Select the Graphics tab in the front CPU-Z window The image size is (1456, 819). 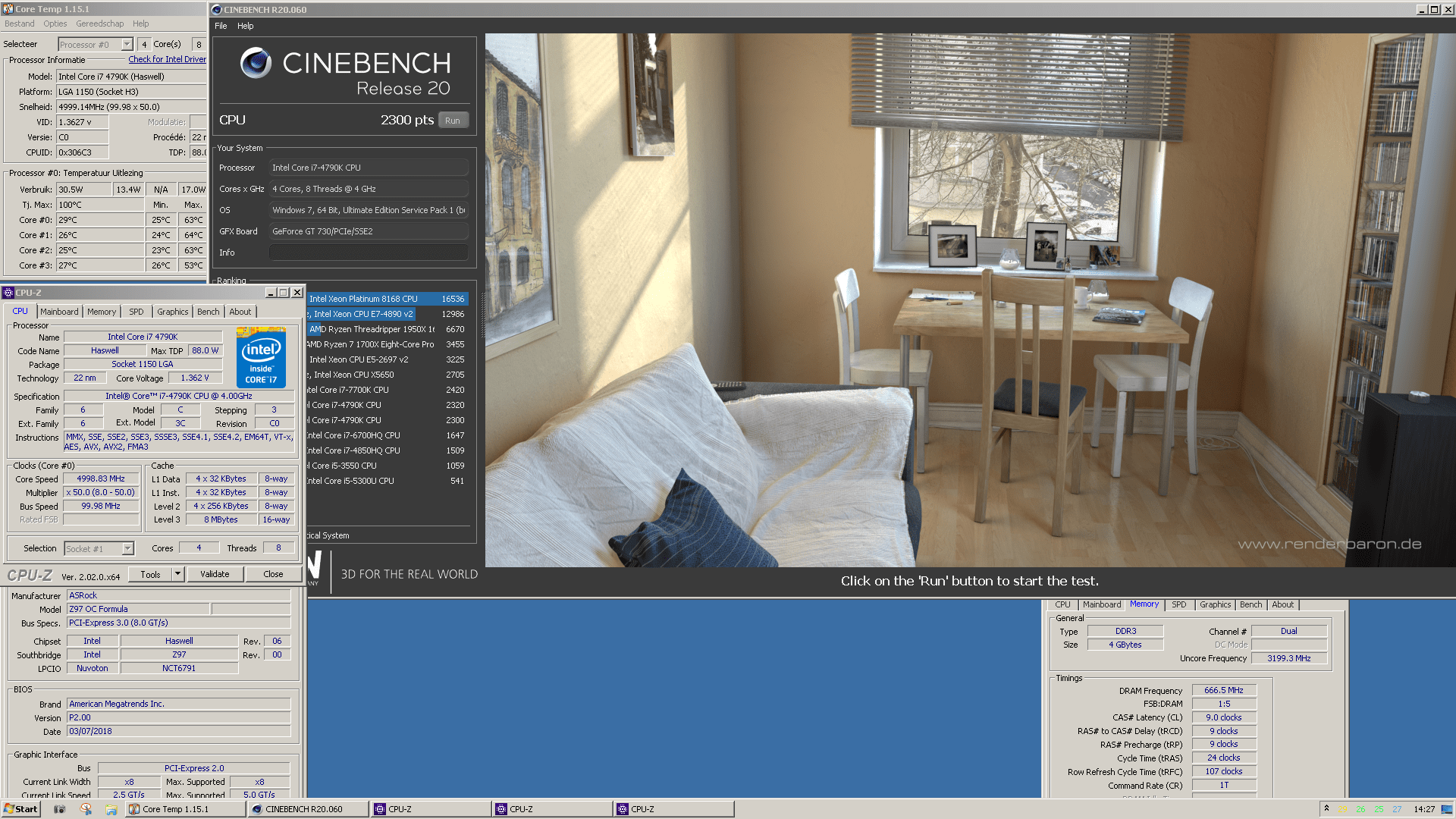[x=173, y=312]
